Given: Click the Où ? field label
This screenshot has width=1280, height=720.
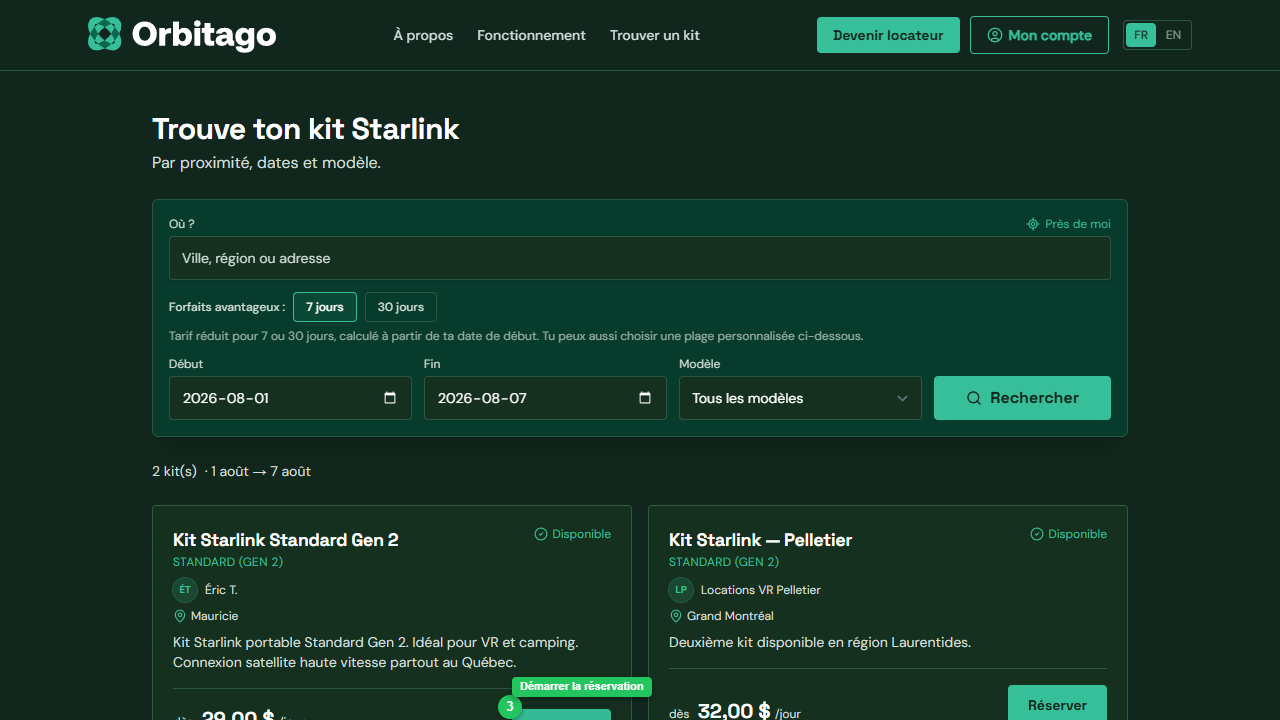Looking at the screenshot, I should [x=182, y=224].
